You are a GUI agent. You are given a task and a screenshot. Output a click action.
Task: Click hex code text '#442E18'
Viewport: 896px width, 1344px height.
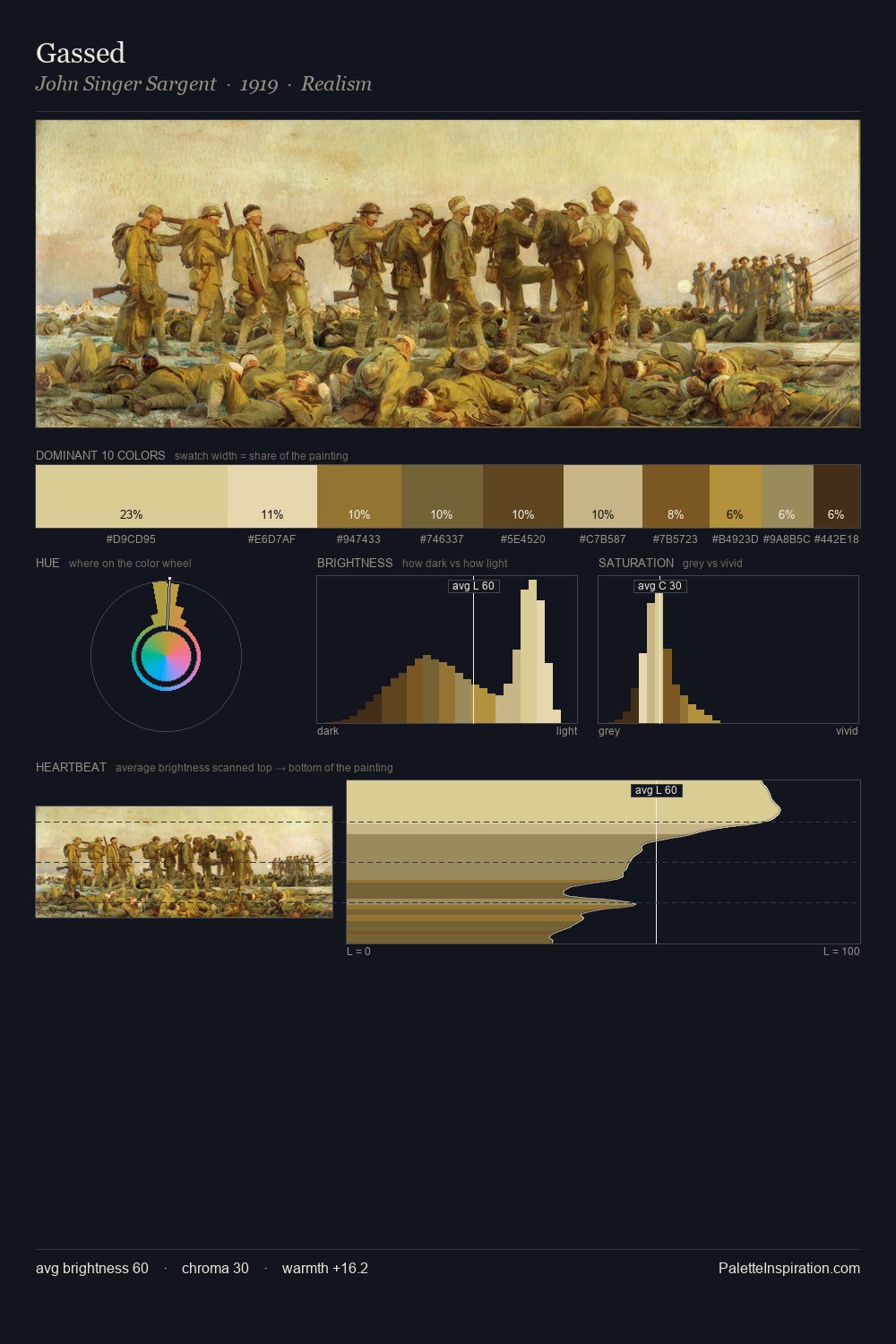pyautogui.click(x=836, y=539)
